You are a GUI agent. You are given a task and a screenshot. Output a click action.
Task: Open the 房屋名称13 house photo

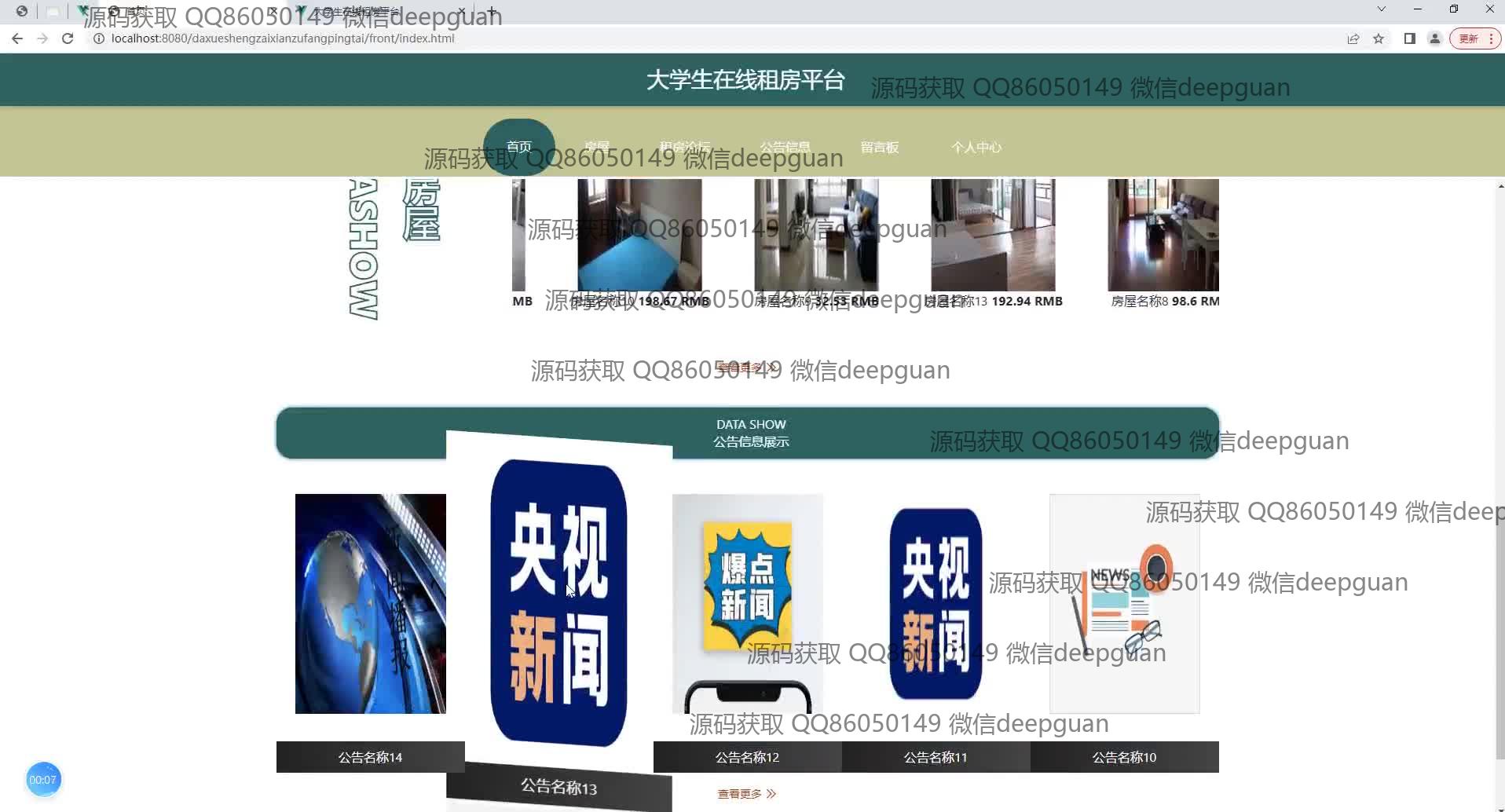(993, 235)
